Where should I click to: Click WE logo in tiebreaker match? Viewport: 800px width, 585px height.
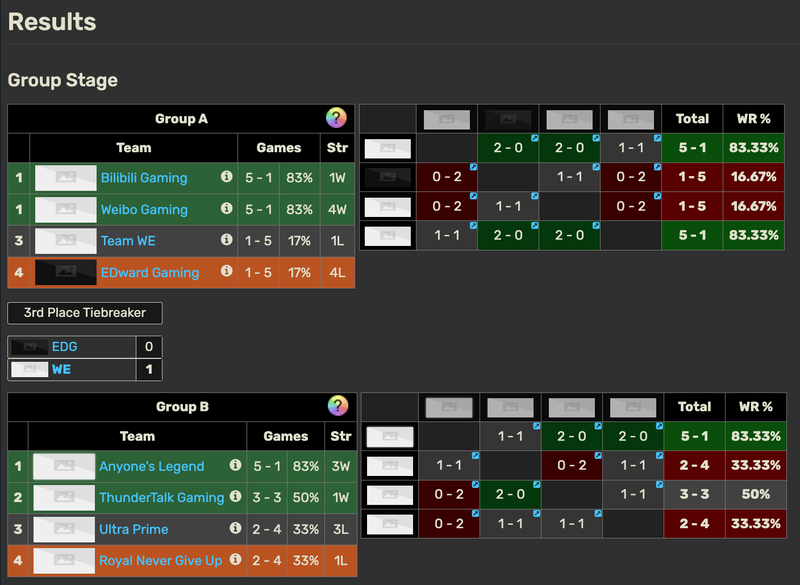[x=30, y=369]
